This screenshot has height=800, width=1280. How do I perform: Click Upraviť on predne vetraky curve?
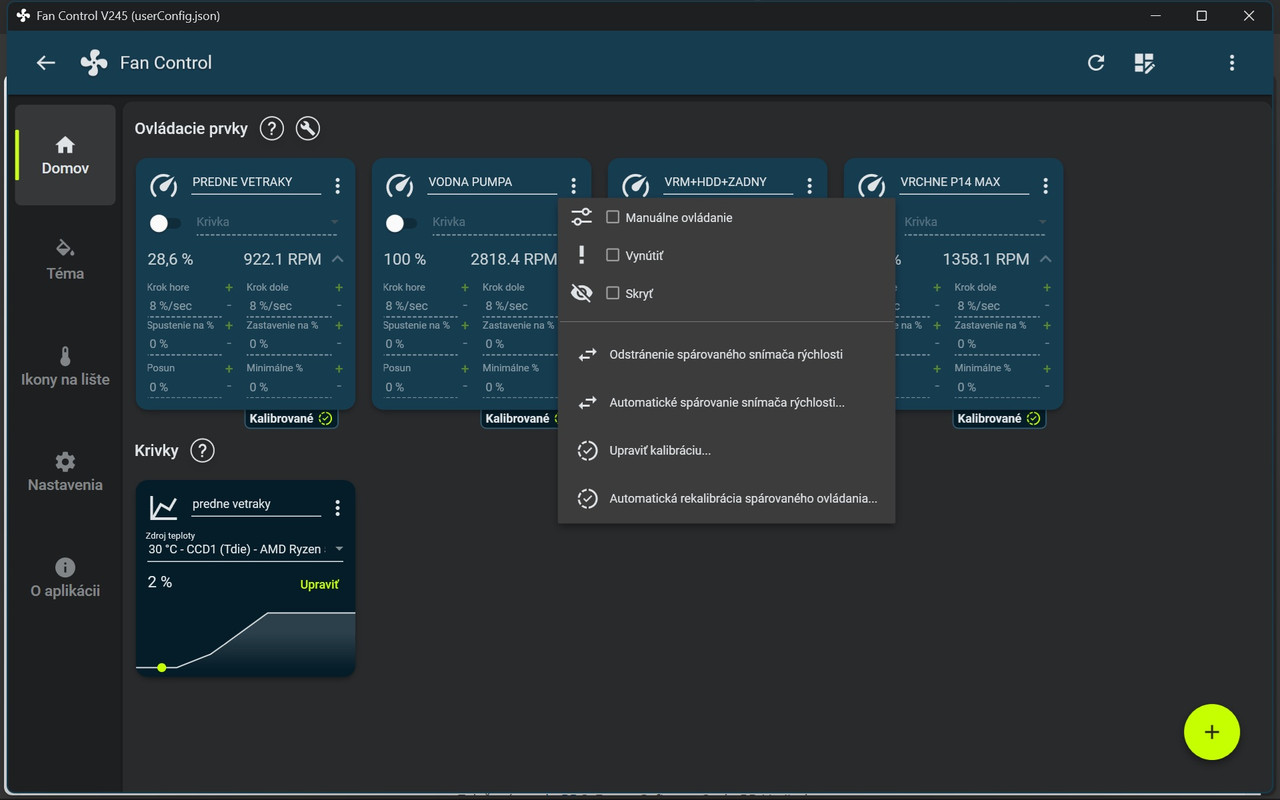click(320, 584)
